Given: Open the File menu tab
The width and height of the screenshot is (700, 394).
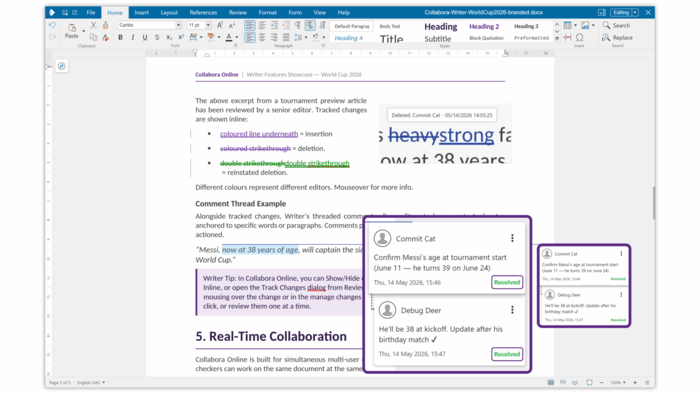Looking at the screenshot, I should click(x=91, y=12).
